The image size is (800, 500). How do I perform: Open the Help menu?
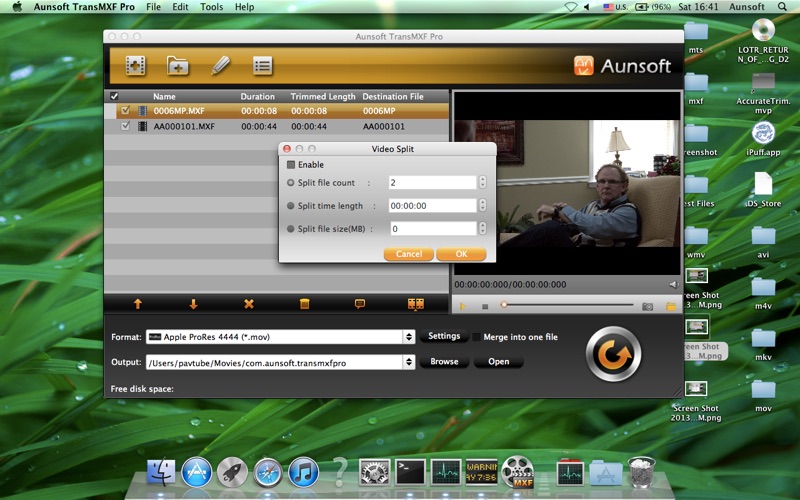click(244, 7)
